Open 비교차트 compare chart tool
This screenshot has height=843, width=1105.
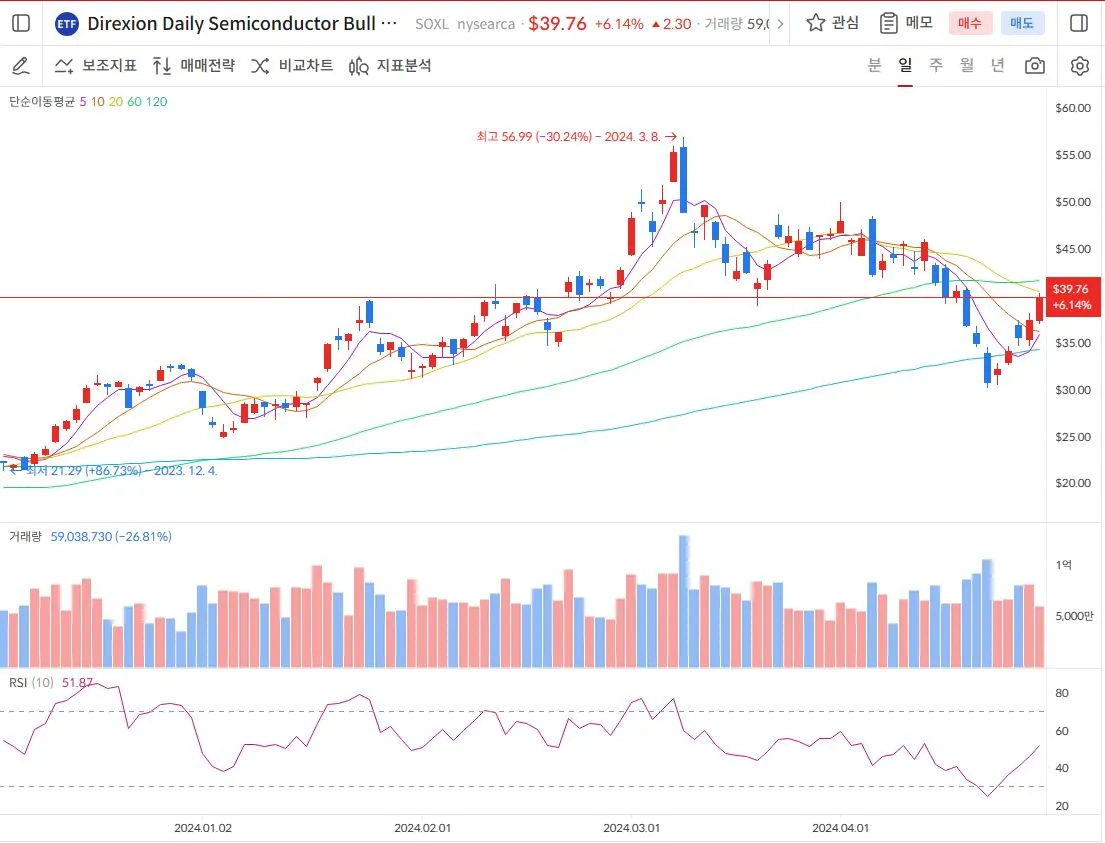[x=292, y=66]
